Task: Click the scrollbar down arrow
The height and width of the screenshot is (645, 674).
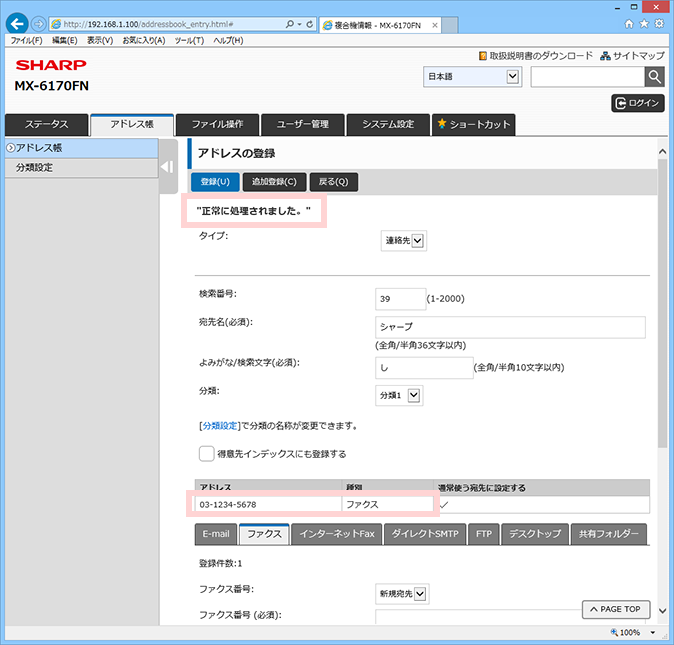Action: pyautogui.click(x=662, y=611)
